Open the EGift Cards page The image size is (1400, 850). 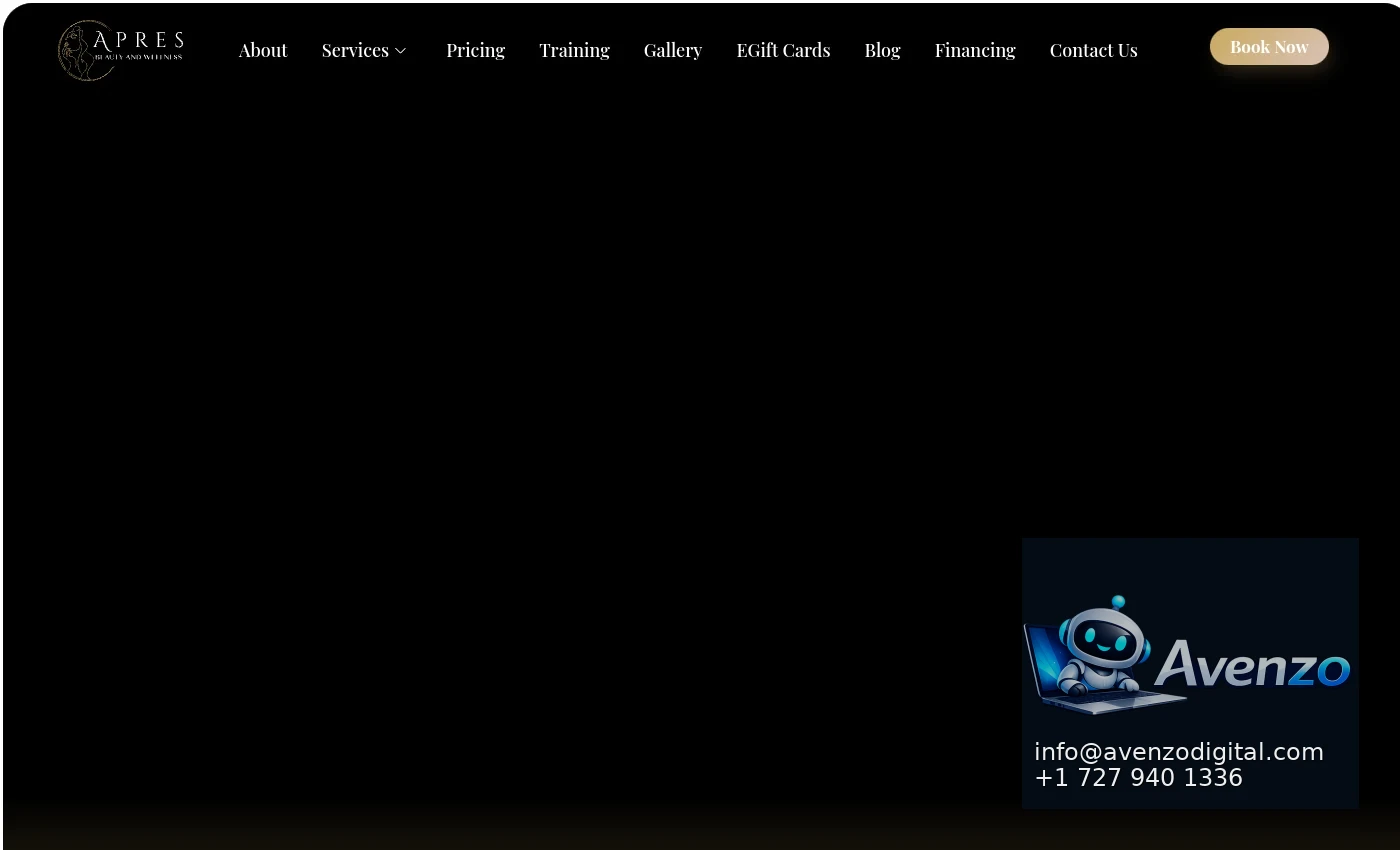tap(784, 50)
